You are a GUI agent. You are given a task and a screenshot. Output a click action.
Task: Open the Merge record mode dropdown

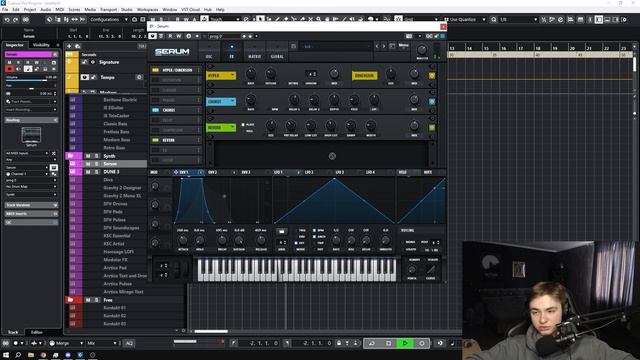(x=66, y=343)
